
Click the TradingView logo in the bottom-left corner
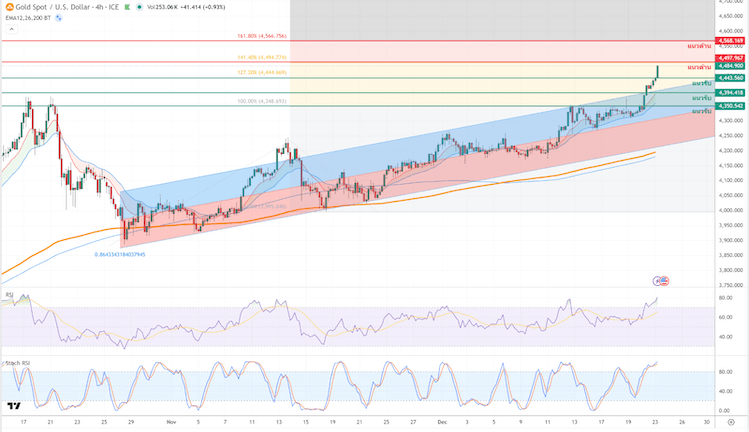[14, 406]
